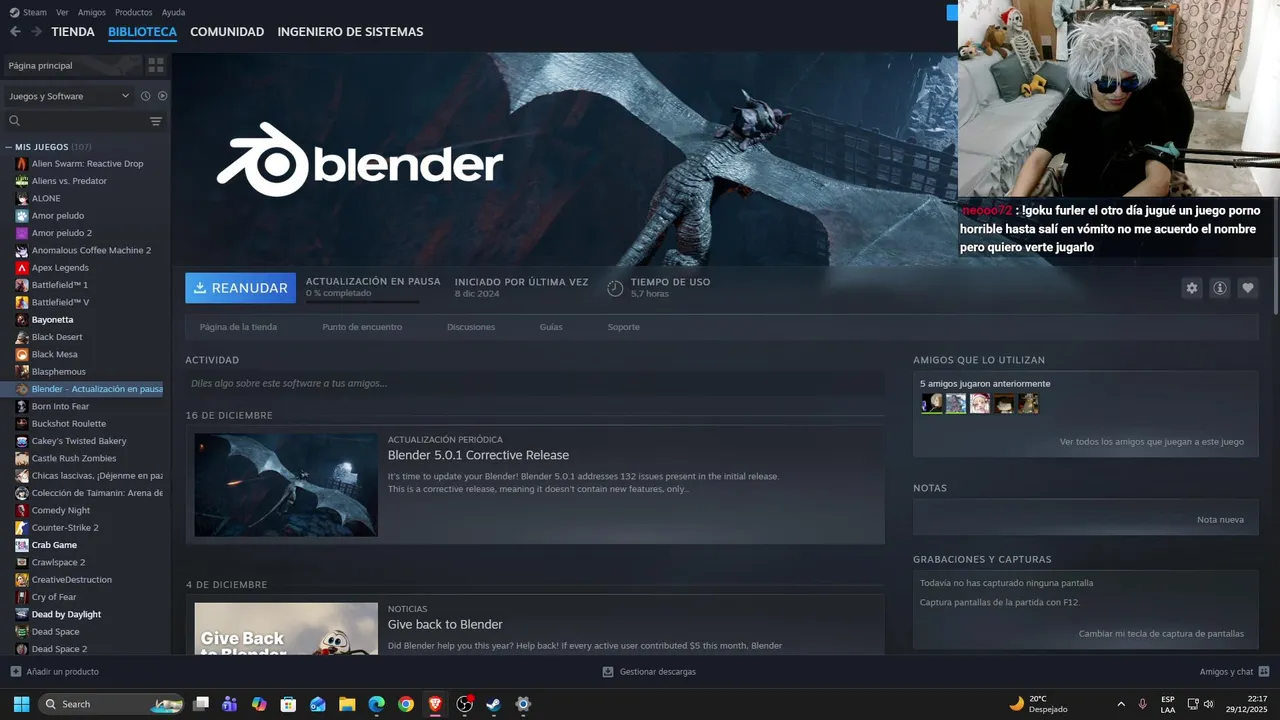Viewport: 1280px width, 720px height.
Task: Open the Amigos menu
Action: coord(92,12)
